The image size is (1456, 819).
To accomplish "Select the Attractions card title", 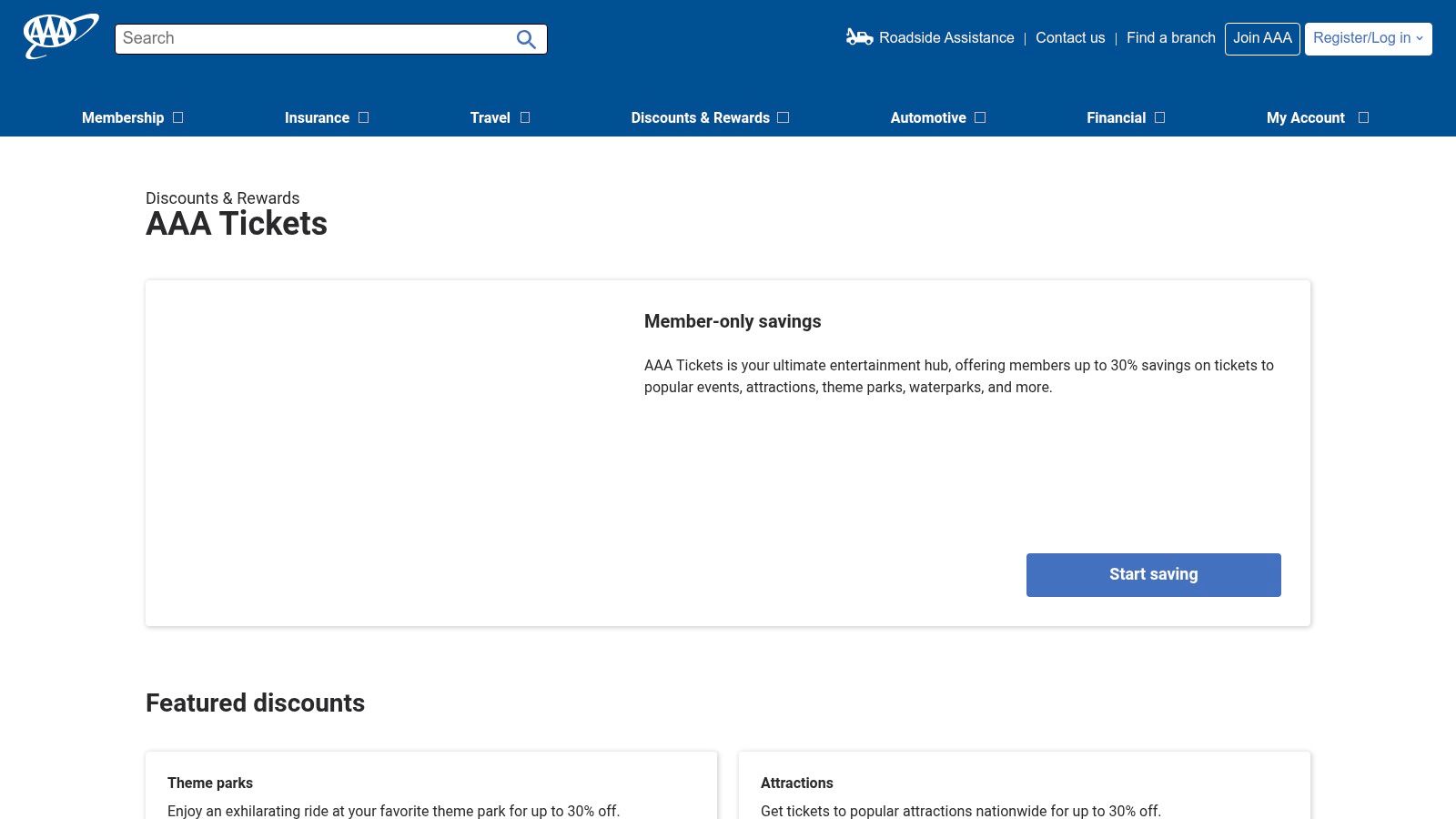I will tap(797, 783).
